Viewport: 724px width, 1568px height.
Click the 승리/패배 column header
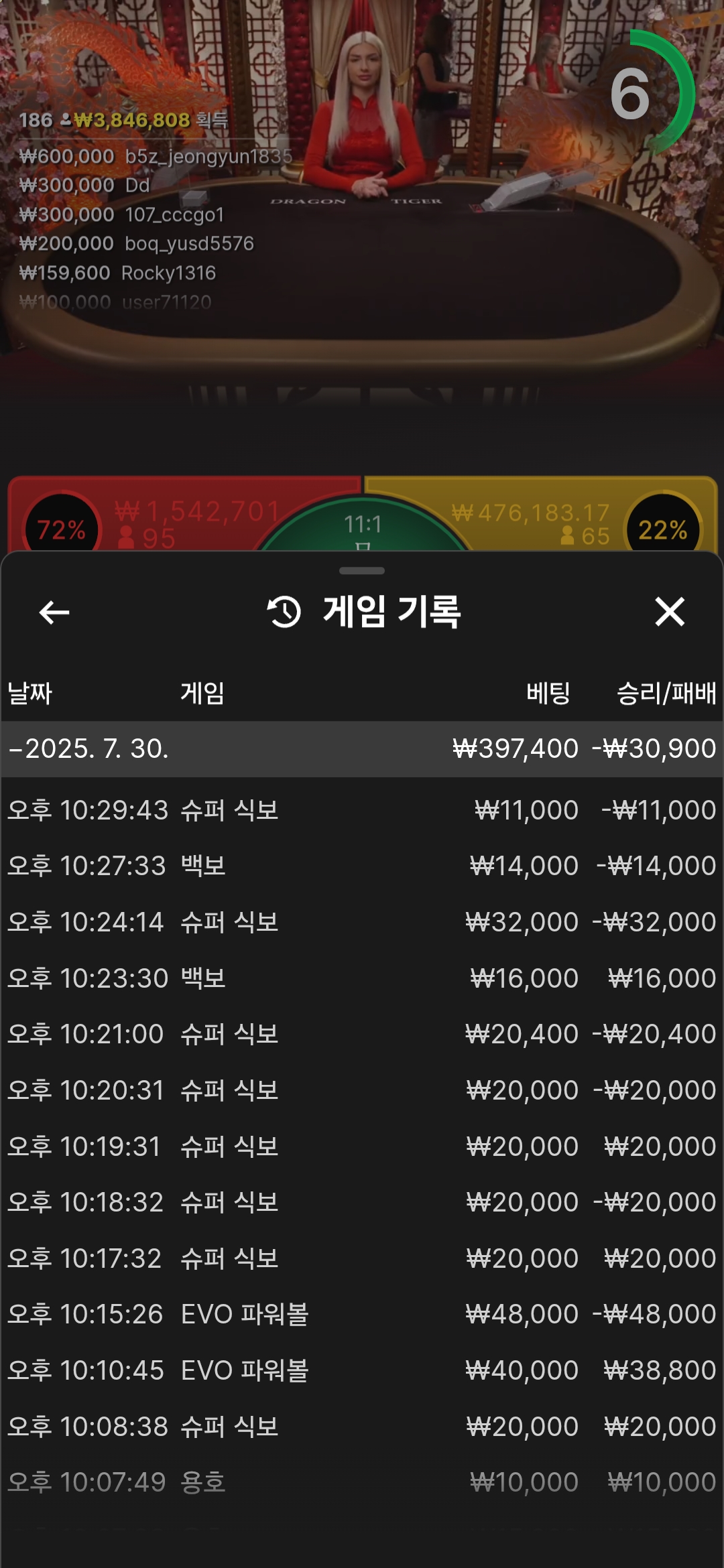666,693
